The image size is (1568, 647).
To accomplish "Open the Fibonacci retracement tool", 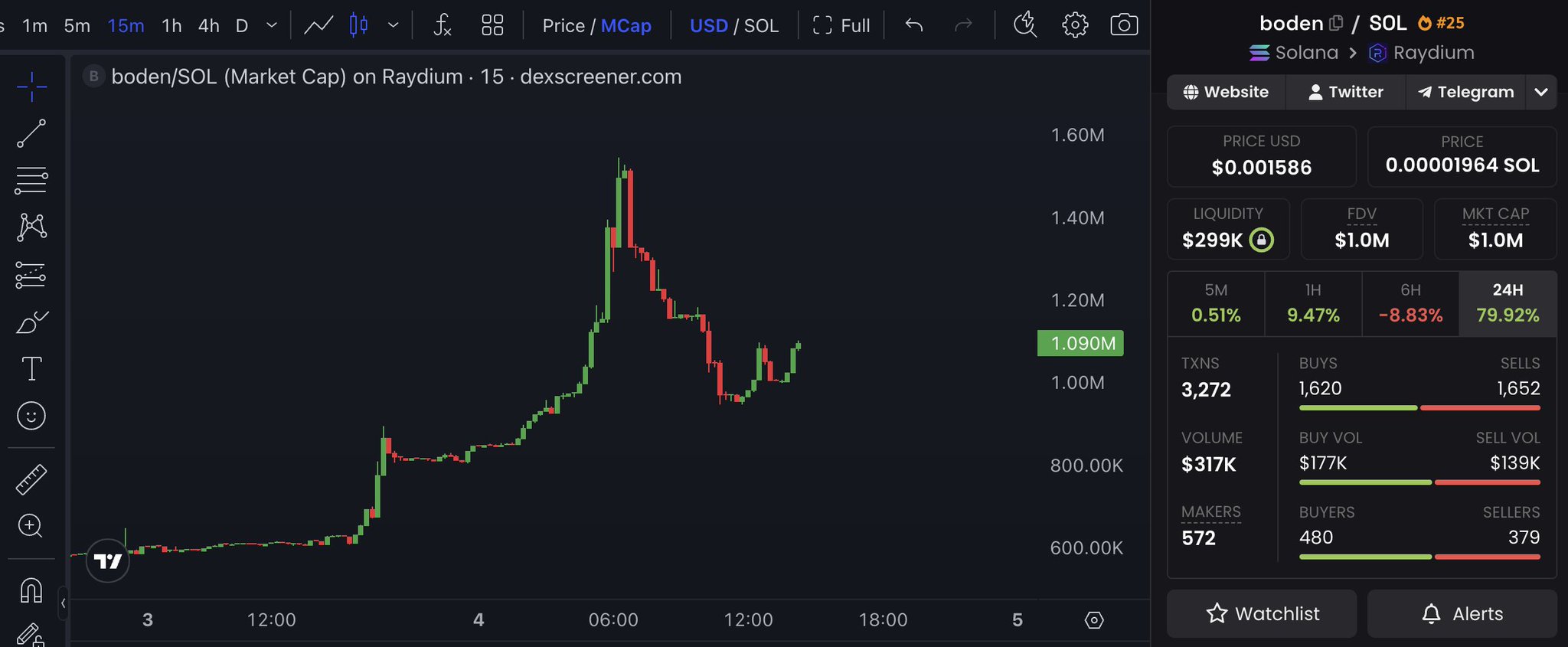I will (31, 180).
